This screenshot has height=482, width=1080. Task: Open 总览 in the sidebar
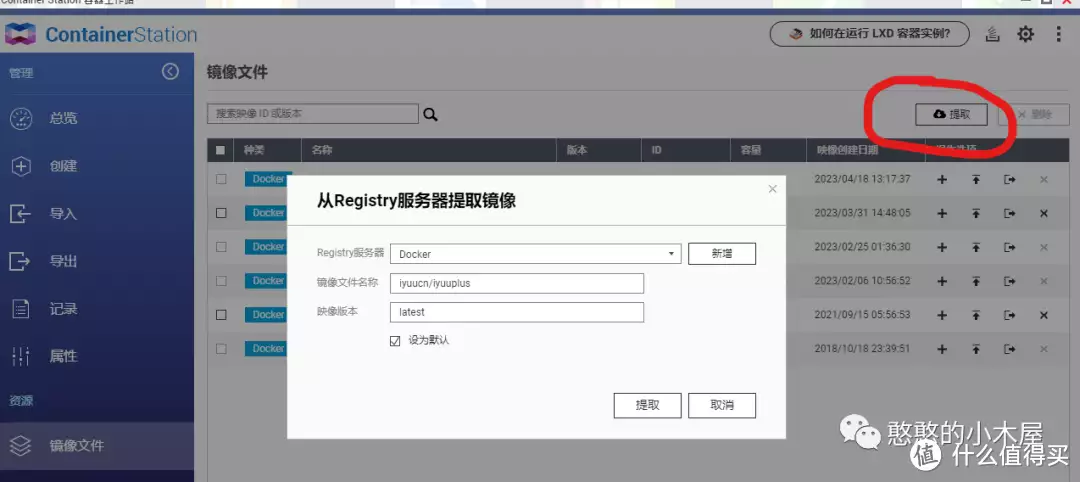coord(96,118)
